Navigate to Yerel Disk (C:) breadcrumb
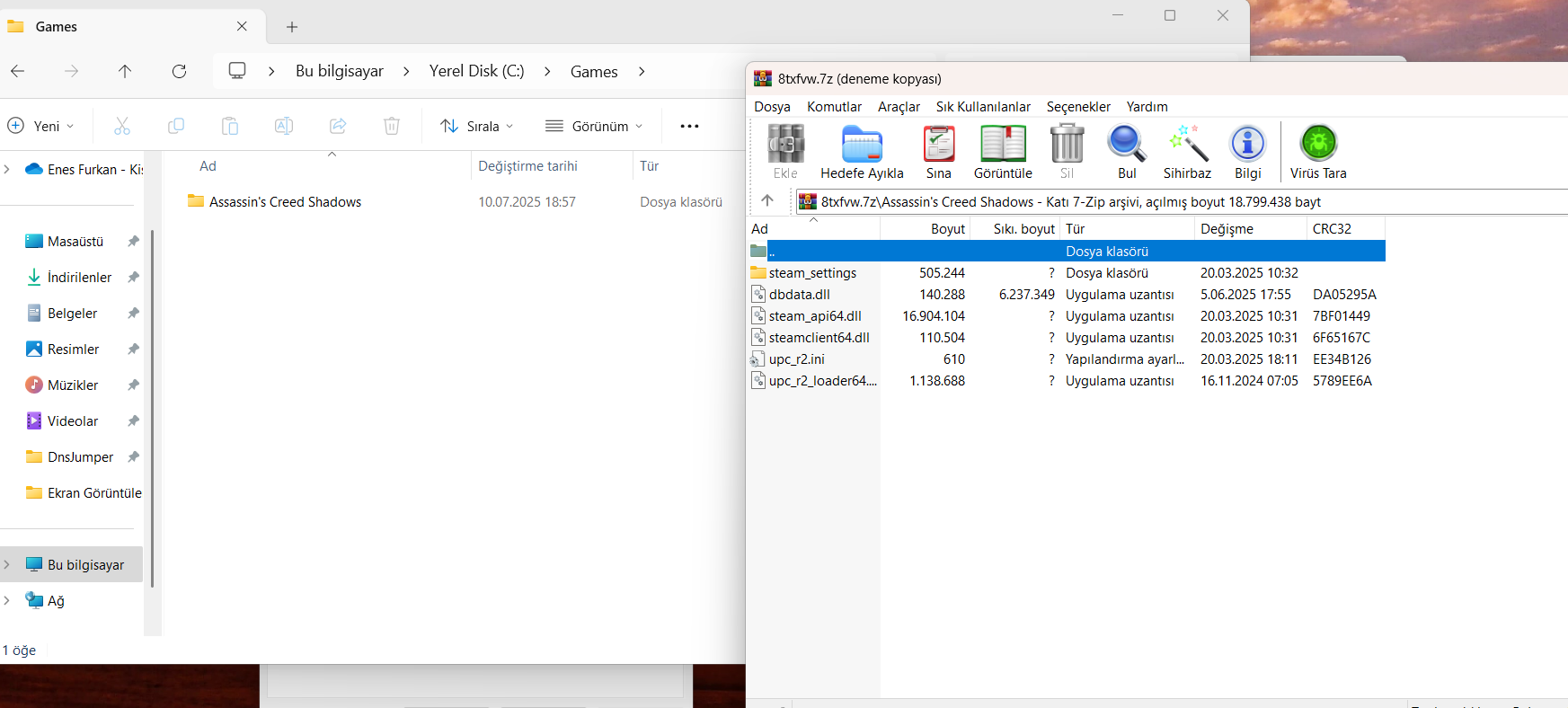 tap(476, 71)
